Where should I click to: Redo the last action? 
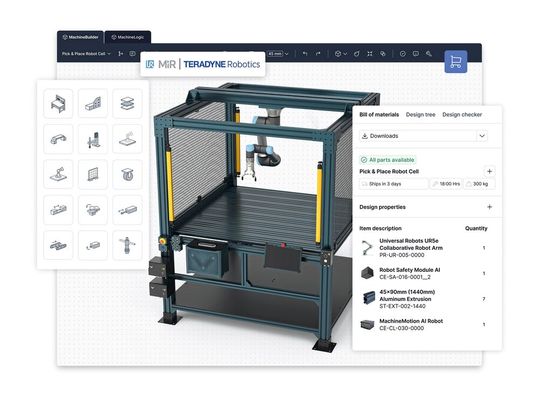click(318, 54)
